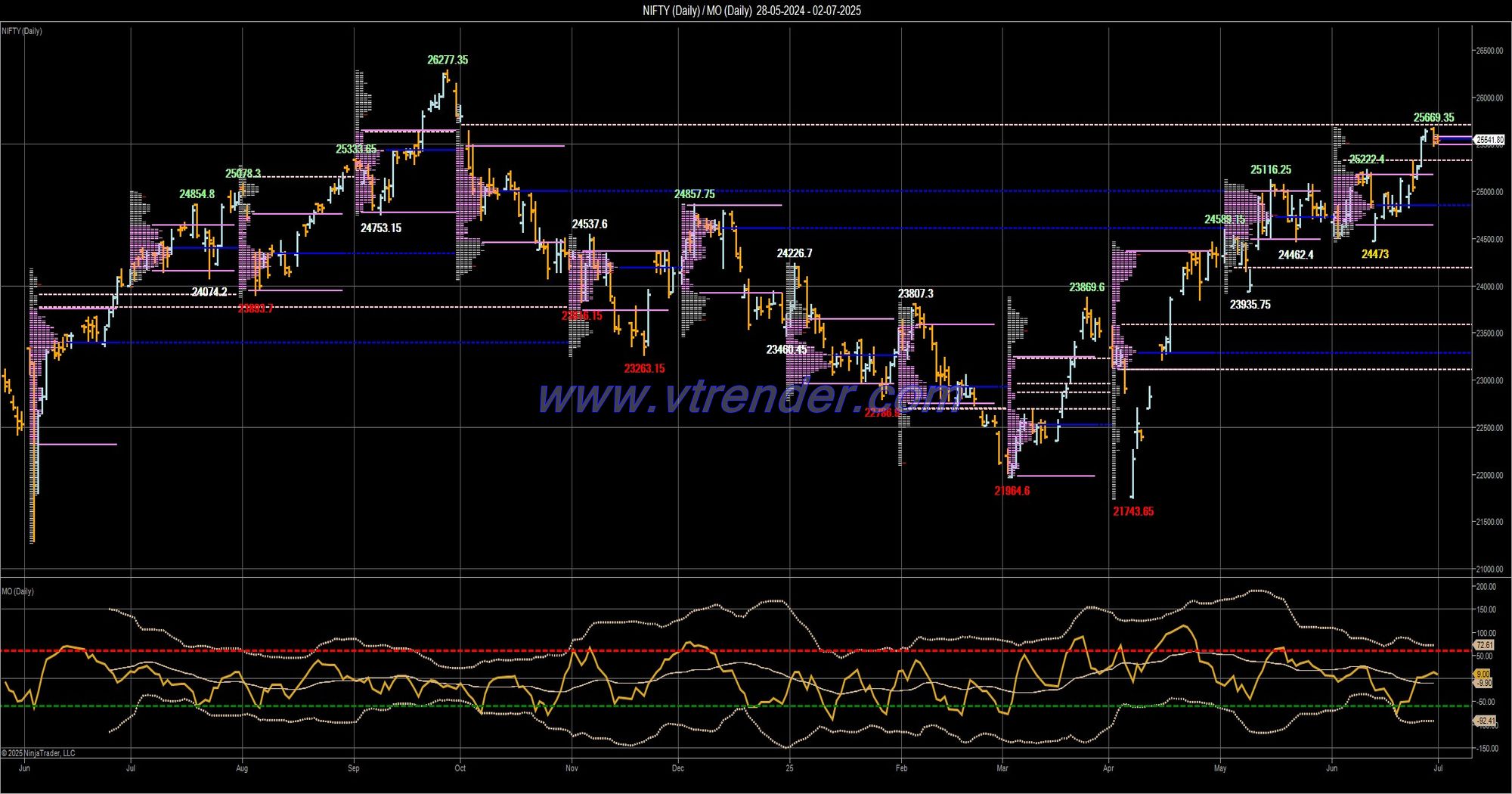Click the 23807.3 February high label

(x=916, y=294)
